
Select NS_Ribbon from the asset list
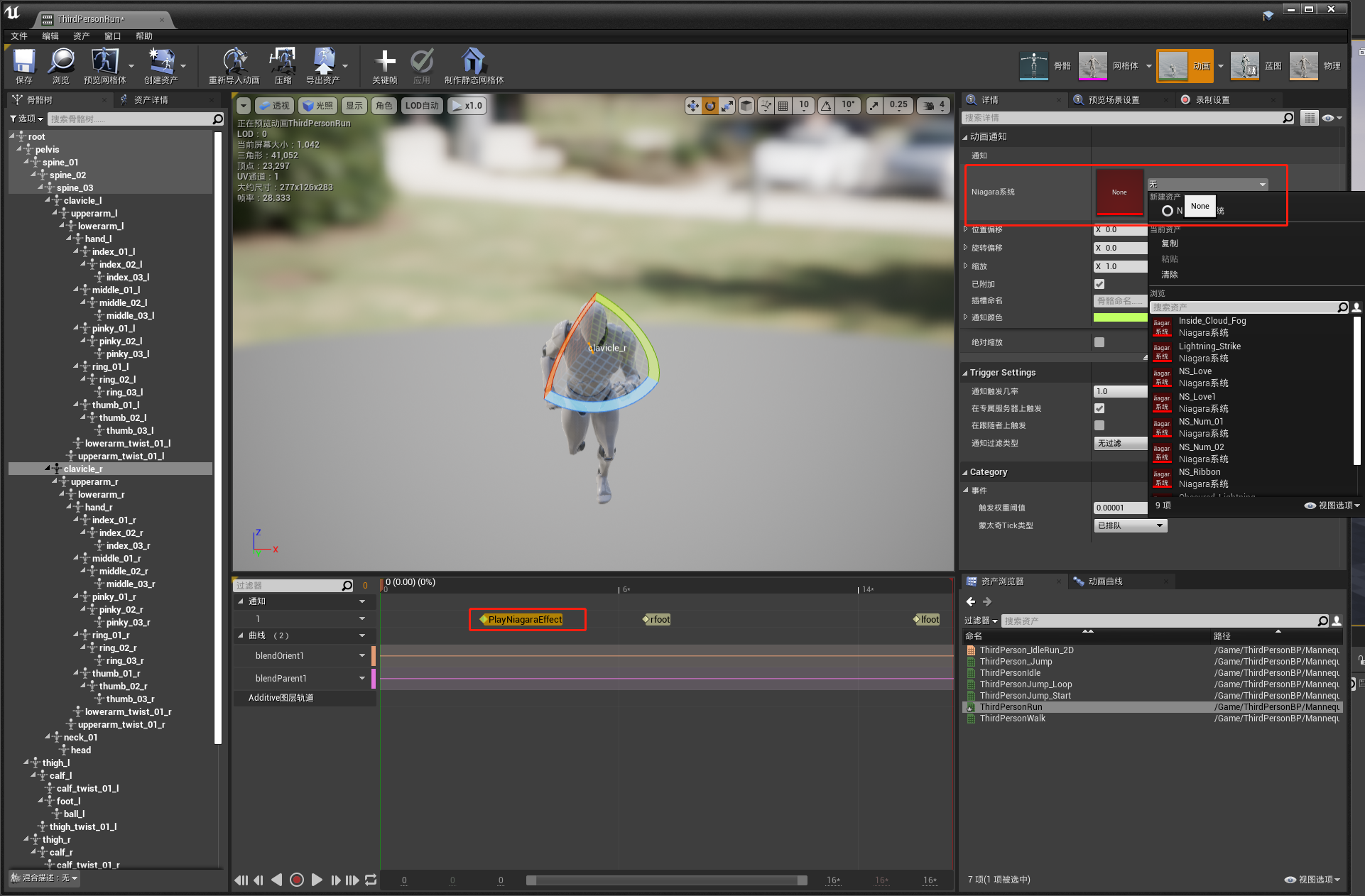(x=1200, y=472)
